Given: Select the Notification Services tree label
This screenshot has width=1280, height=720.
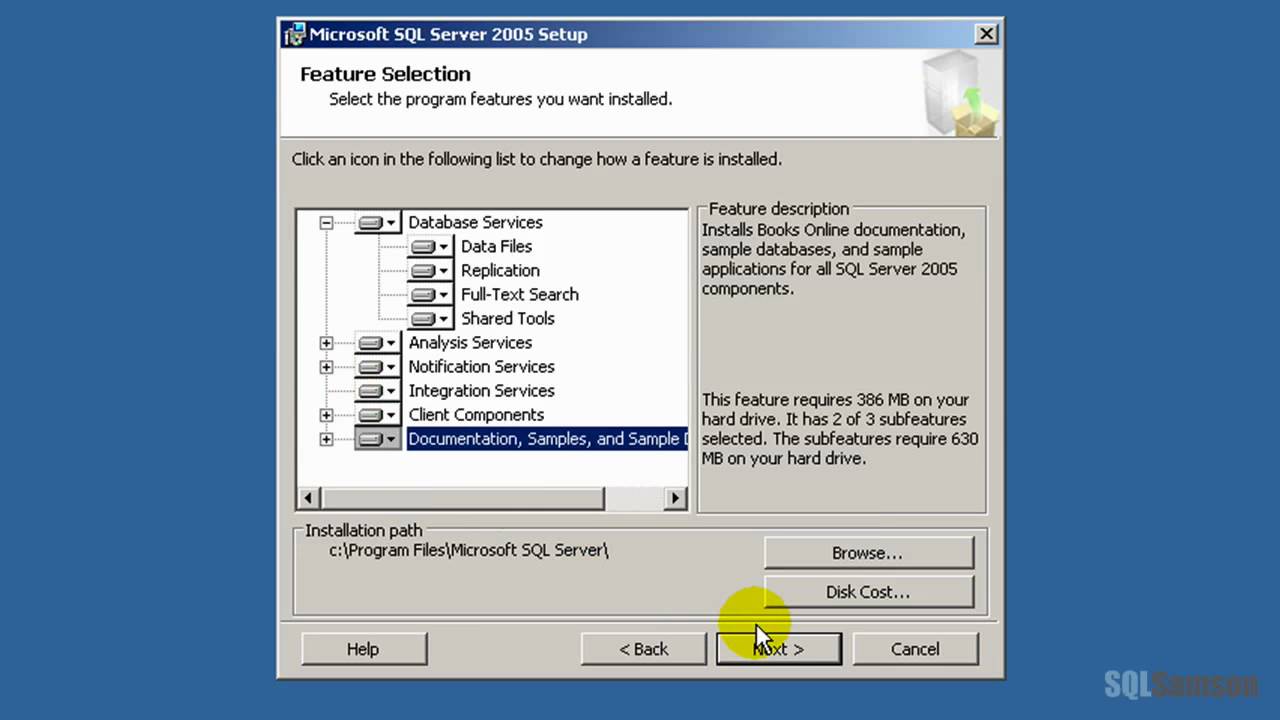Looking at the screenshot, I should coord(481,366).
